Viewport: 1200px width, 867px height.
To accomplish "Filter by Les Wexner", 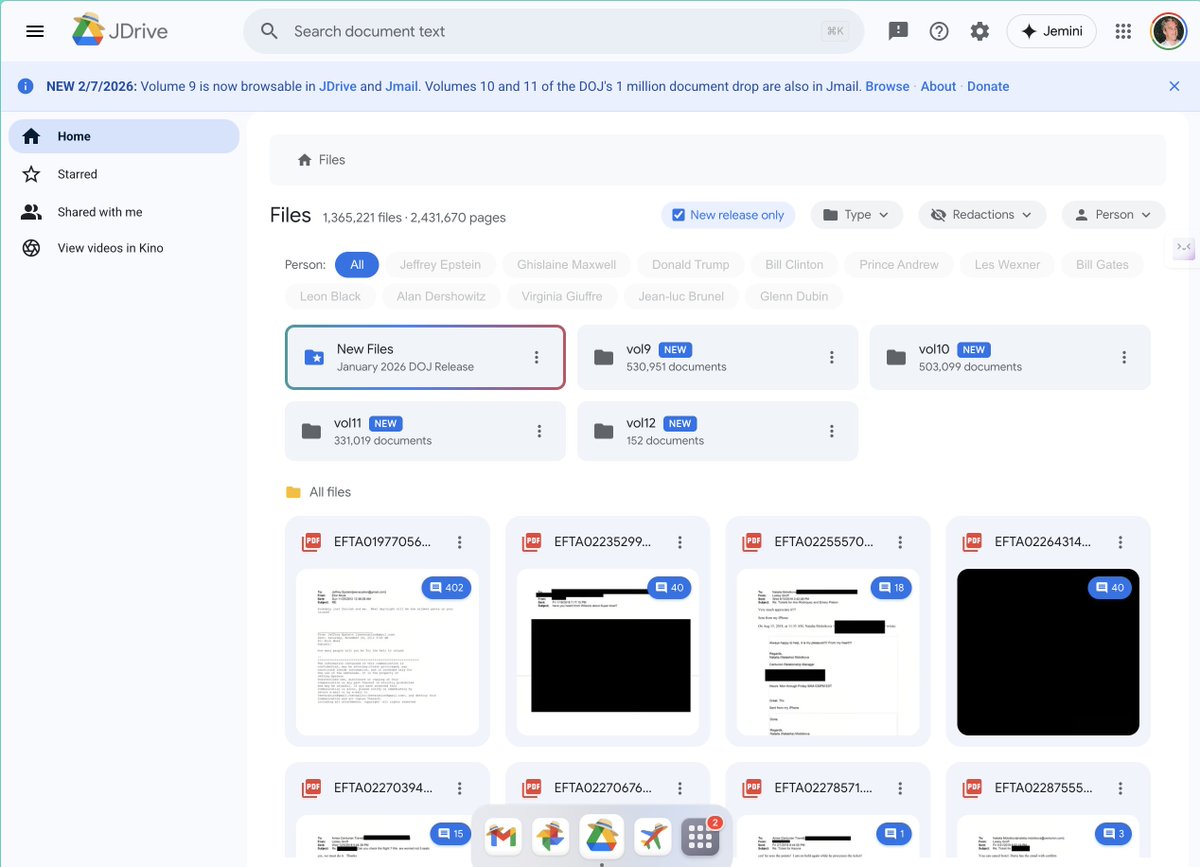I will 1008,264.
